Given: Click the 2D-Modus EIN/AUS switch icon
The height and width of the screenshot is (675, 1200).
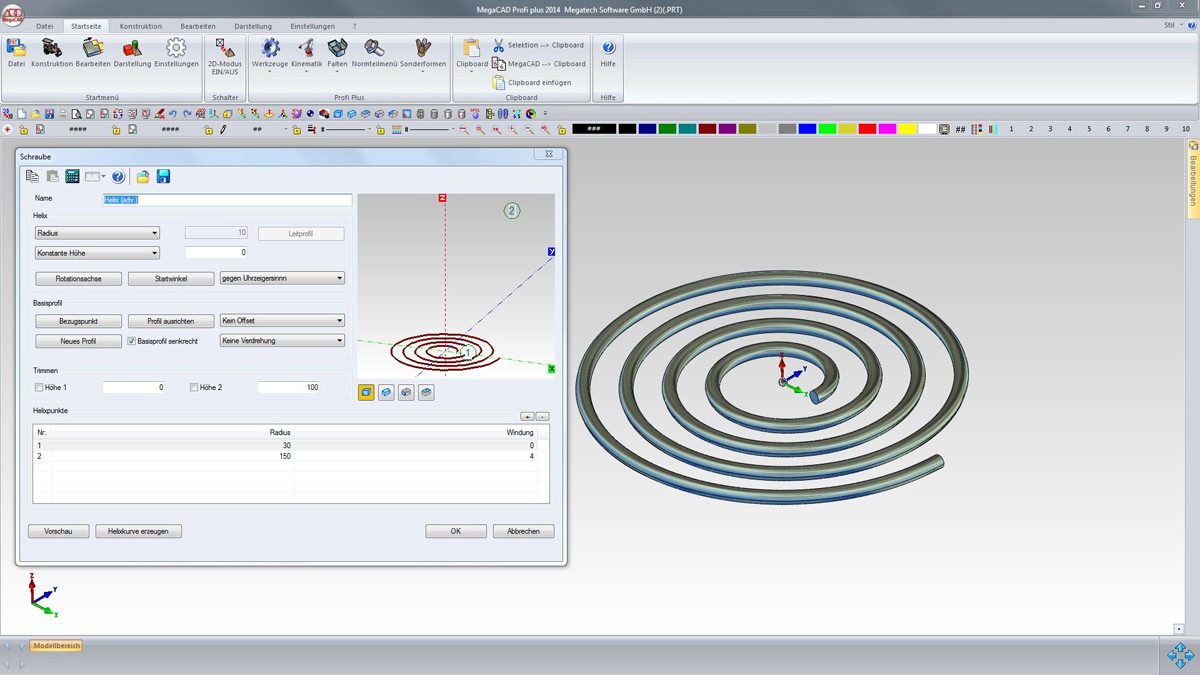Looking at the screenshot, I should coord(225,50).
